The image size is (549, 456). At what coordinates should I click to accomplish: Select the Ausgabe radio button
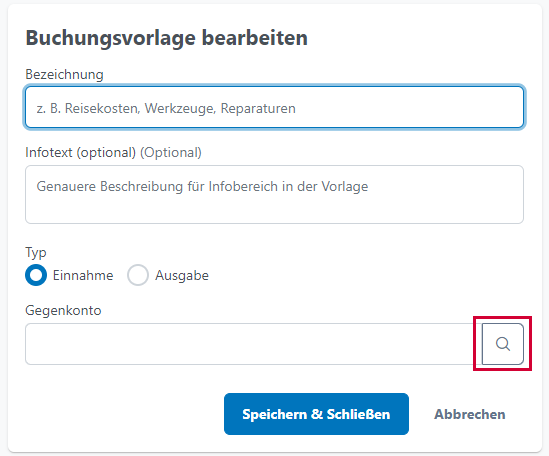click(x=138, y=275)
